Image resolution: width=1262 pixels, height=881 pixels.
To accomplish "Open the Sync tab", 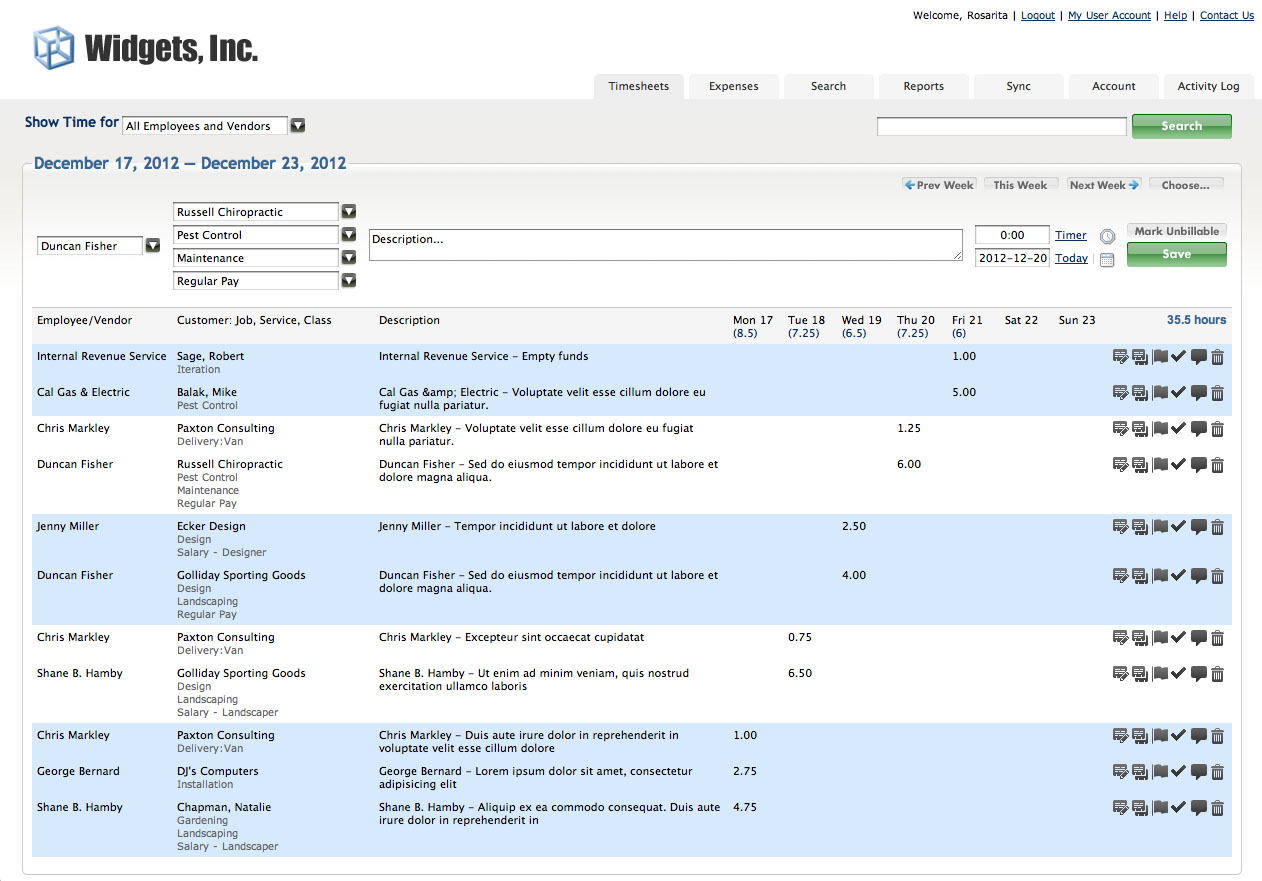I will pos(1019,87).
